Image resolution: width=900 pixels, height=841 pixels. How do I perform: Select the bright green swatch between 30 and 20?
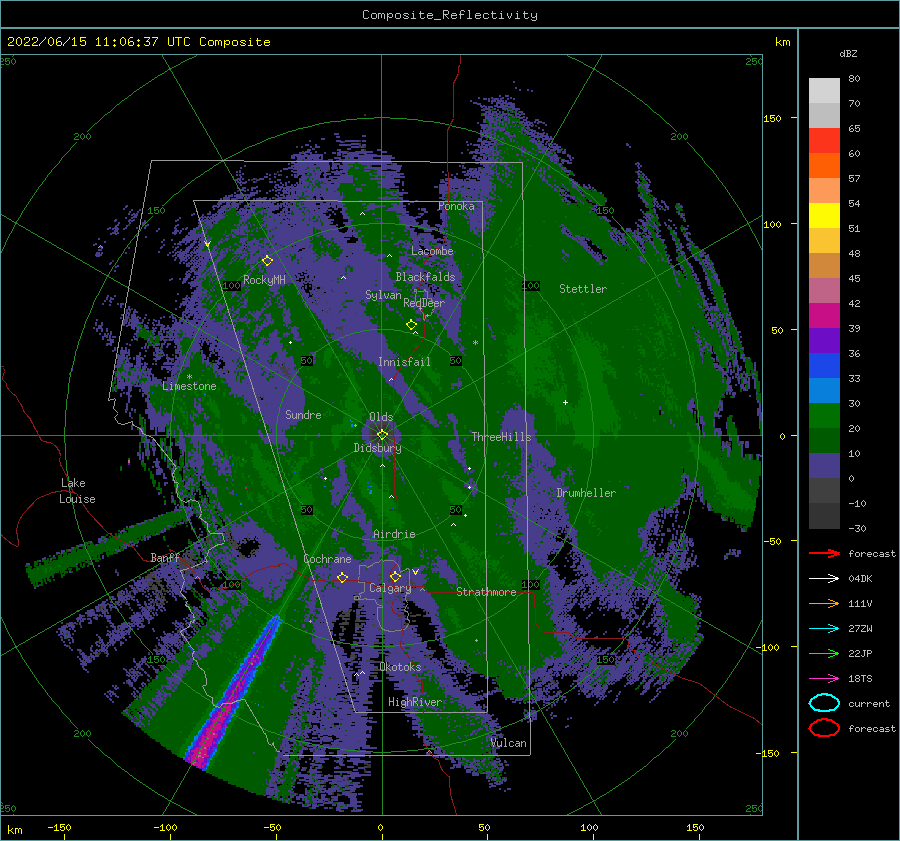coord(824,415)
